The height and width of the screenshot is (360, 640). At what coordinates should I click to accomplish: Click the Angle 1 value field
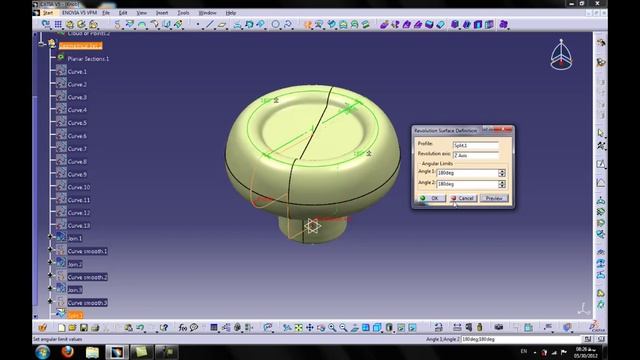tap(467, 173)
